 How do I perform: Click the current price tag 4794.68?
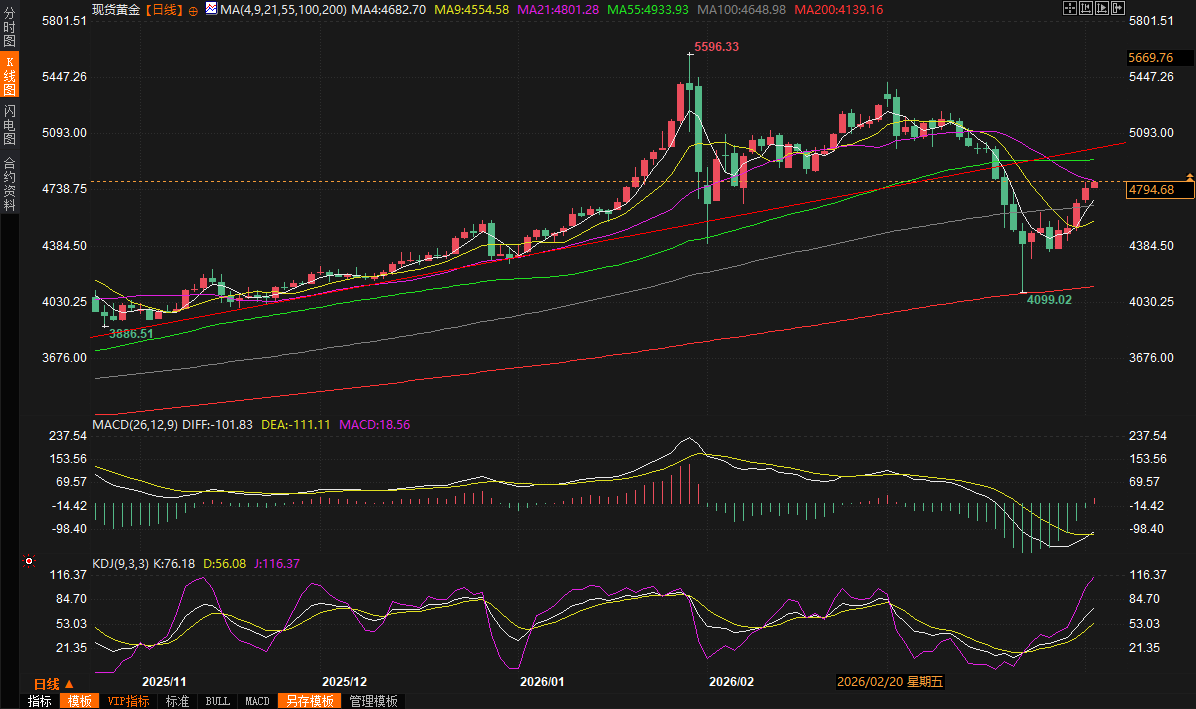pyautogui.click(x=1160, y=190)
